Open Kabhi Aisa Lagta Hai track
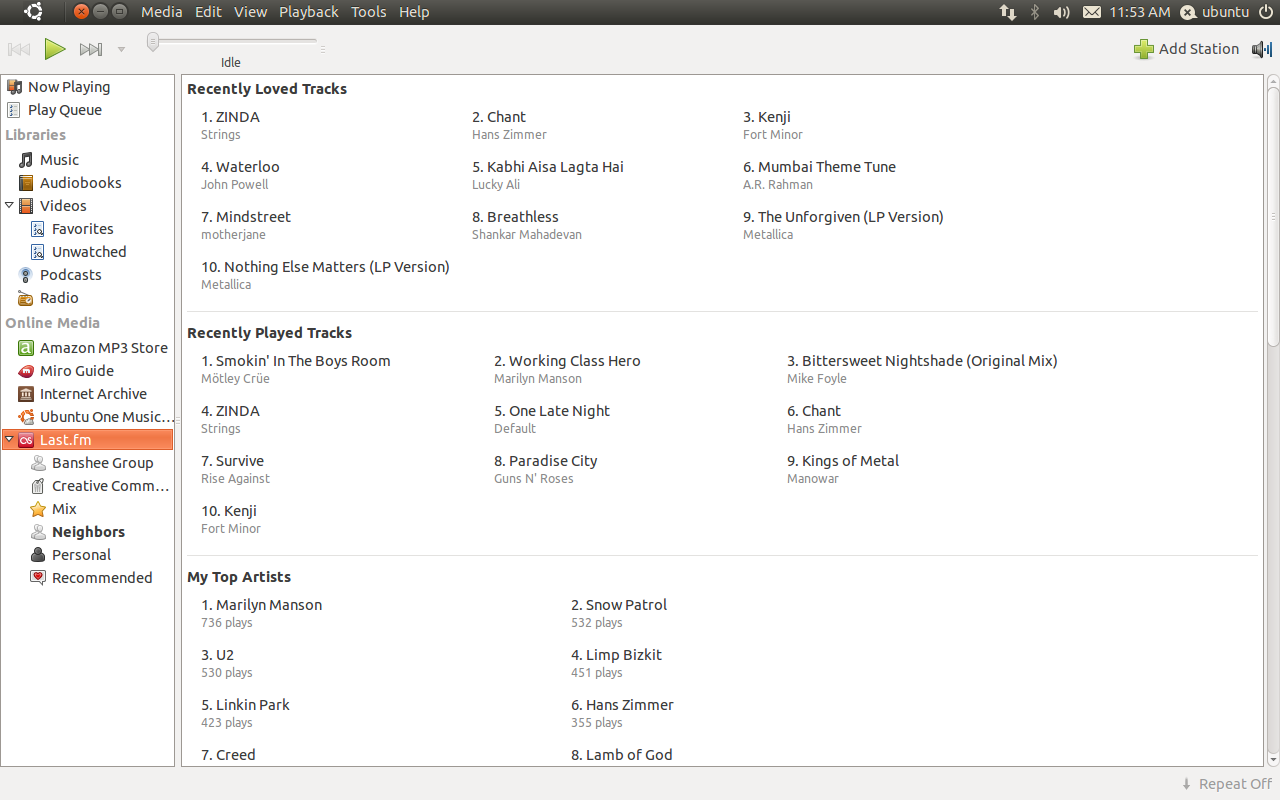Screen dimensions: 1280x800 (x=548, y=167)
